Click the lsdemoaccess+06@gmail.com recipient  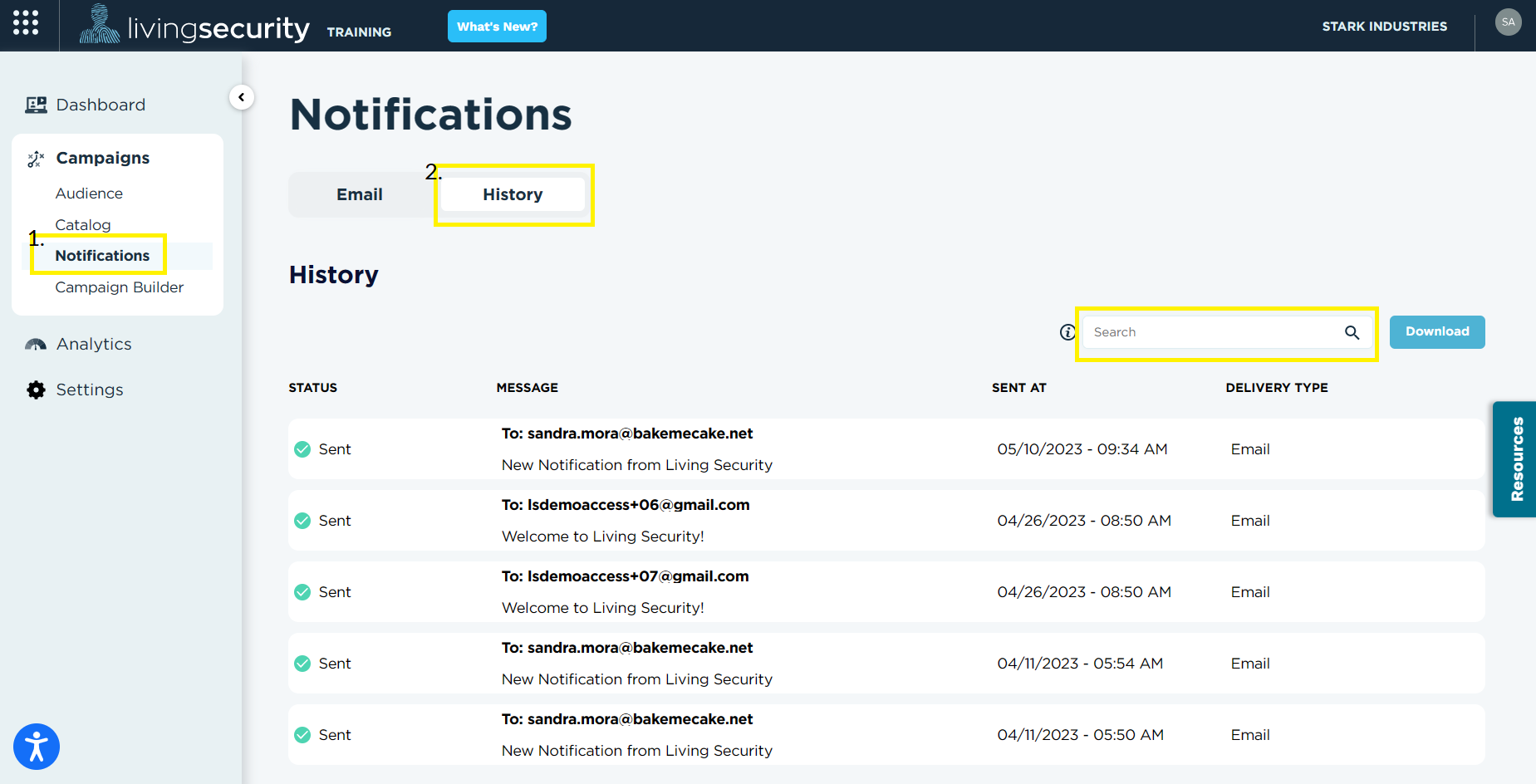(626, 505)
